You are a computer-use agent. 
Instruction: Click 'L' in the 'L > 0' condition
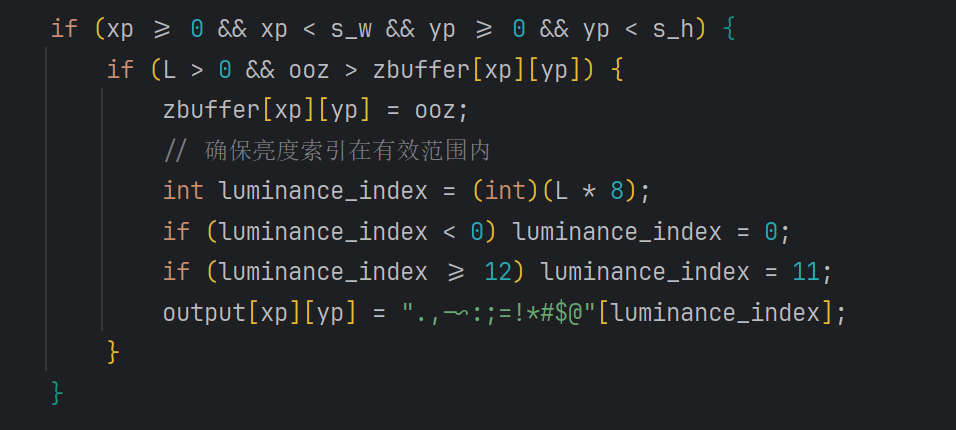[x=169, y=70]
